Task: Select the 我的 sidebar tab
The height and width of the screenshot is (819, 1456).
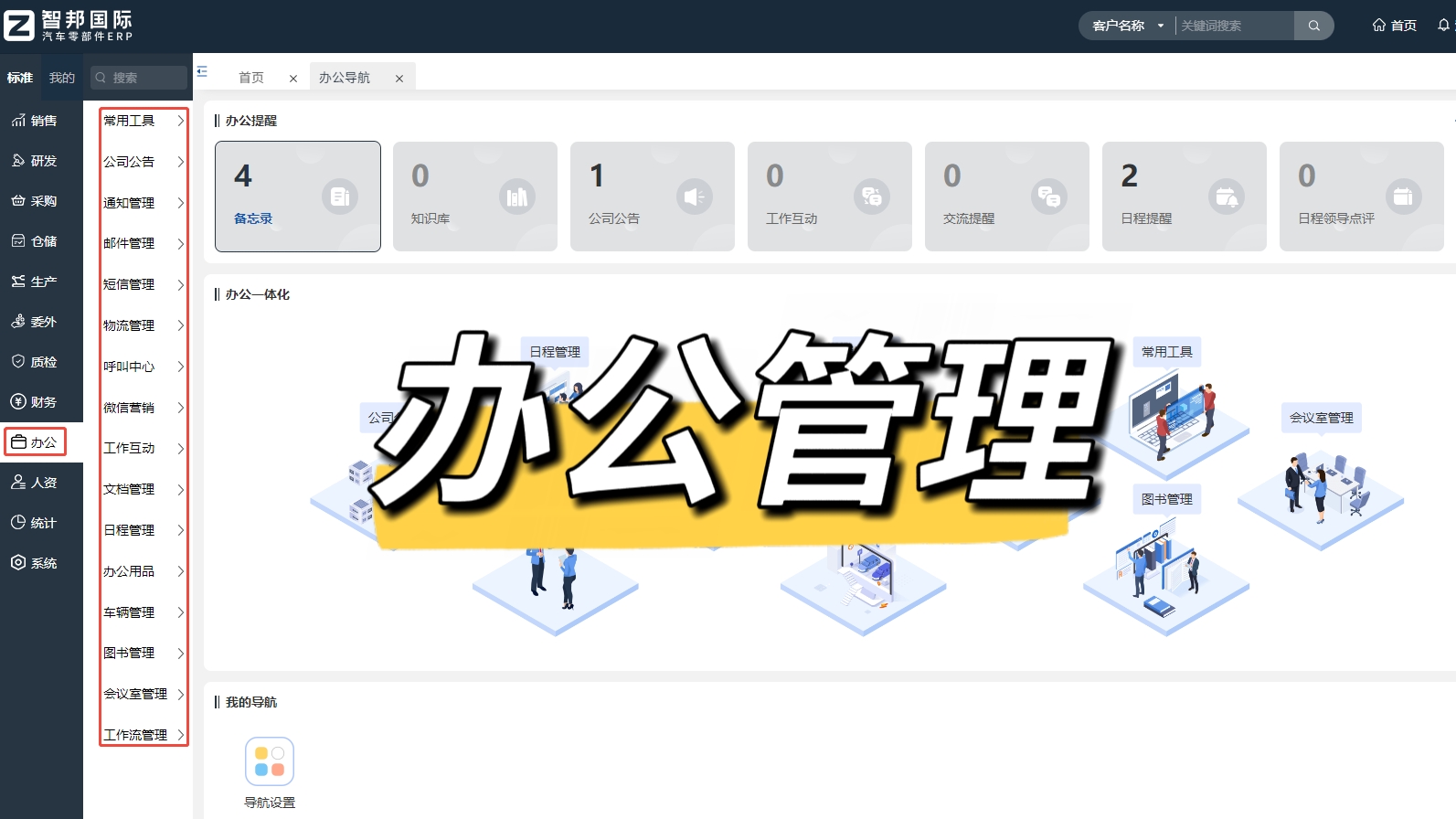Action: (62, 78)
